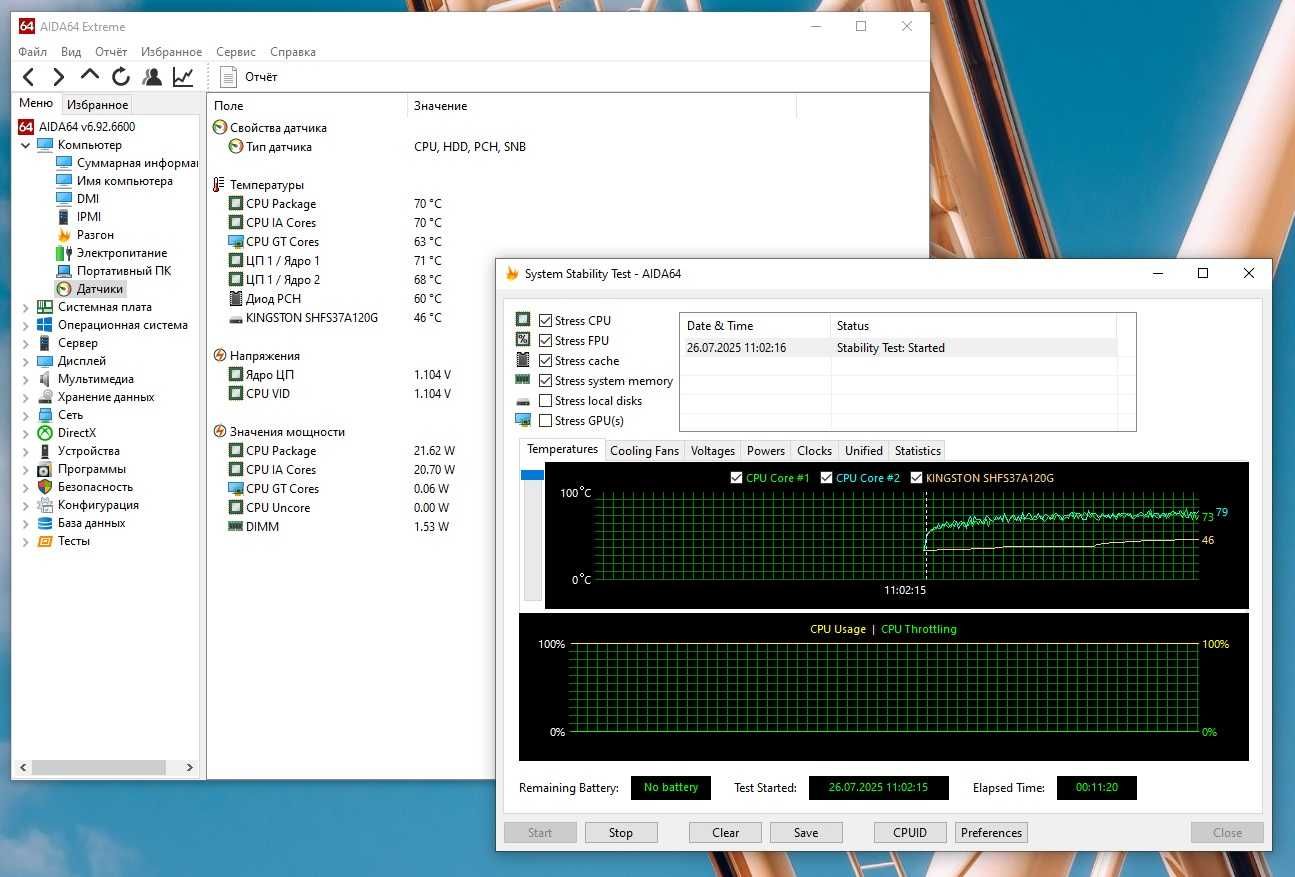Viewport: 1295px width, 877px height.
Task: Click the Отчёт report icon in the toolbar
Action: click(228, 77)
